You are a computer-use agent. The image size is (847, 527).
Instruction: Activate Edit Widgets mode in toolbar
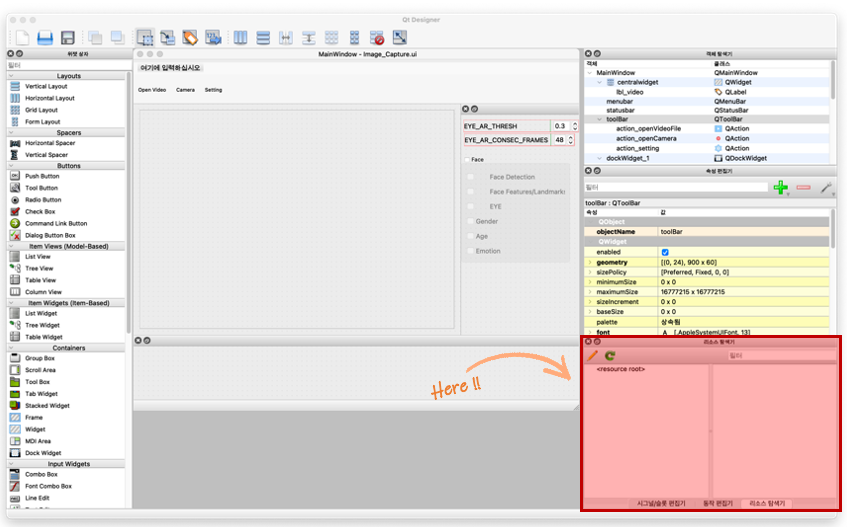point(145,37)
